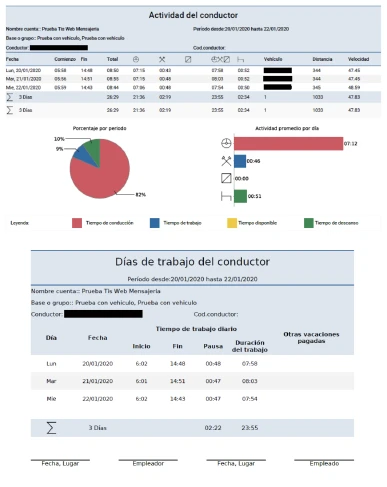Click the green Tiempo de descanso legend swatch
Viewport: 387px width, 487px height.
[x=309, y=223]
